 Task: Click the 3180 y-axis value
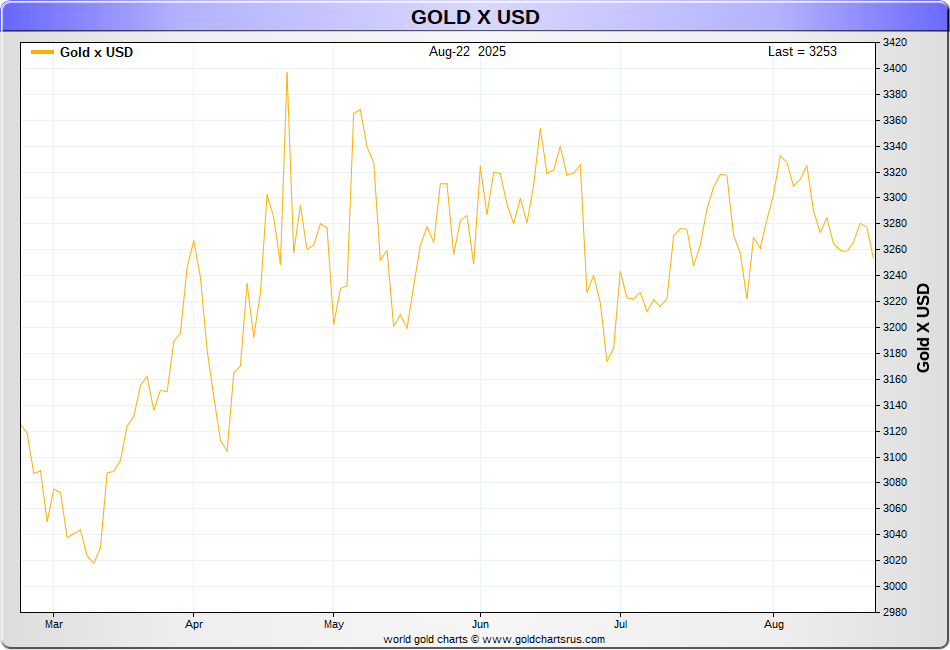click(x=894, y=353)
